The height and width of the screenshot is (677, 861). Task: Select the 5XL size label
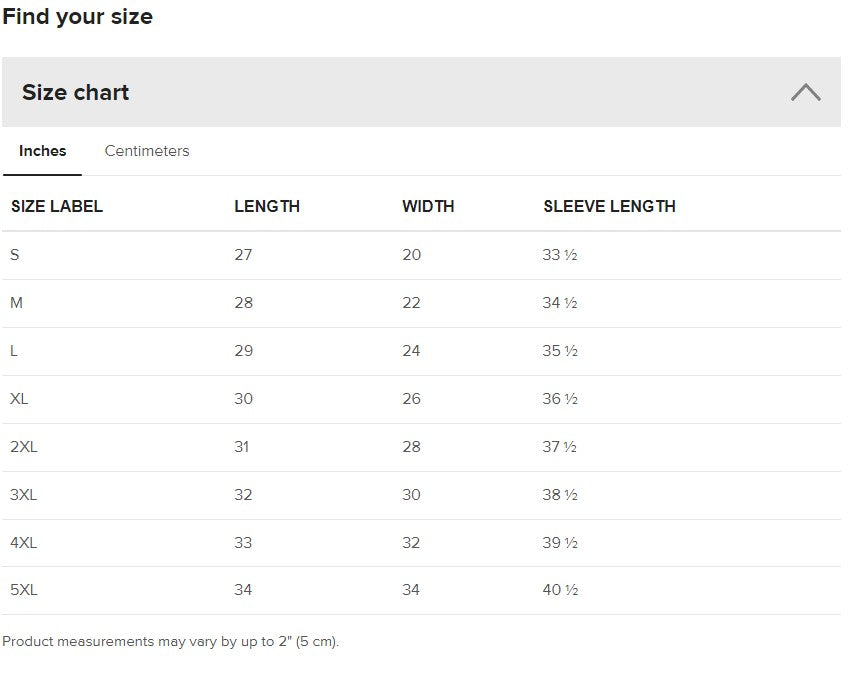tap(24, 590)
